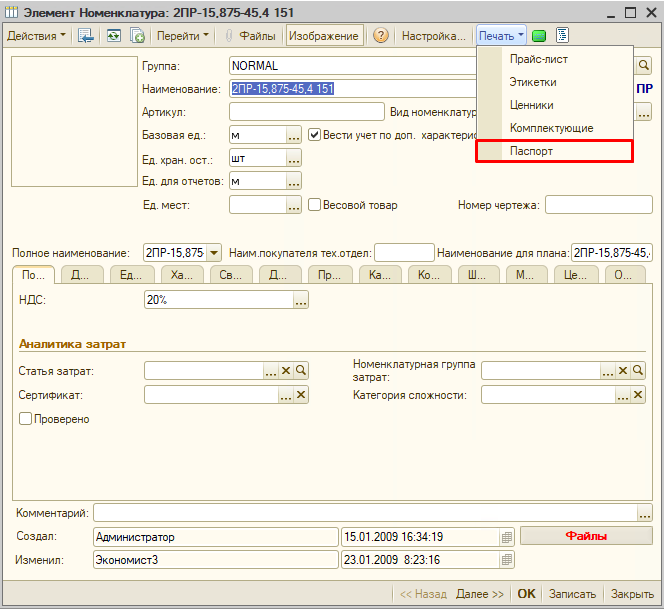Image resolution: width=664 pixels, height=609 pixels.
Task: Open selection for Ед. хран. ост. field
Action: point(294,158)
